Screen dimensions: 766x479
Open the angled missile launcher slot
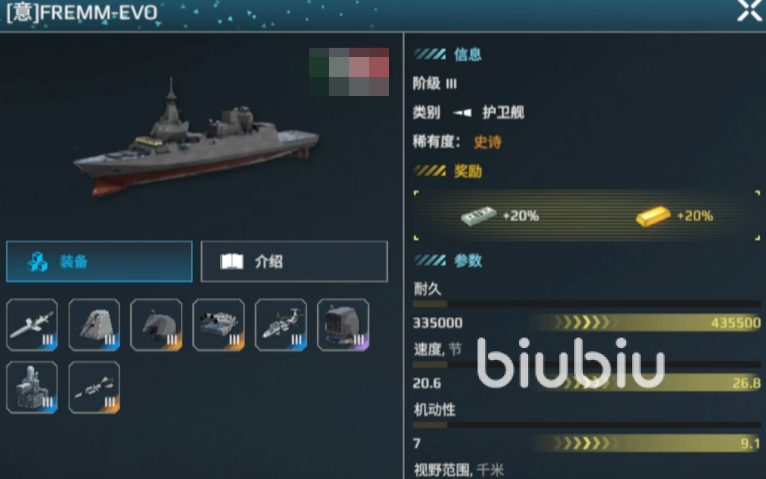point(94,325)
